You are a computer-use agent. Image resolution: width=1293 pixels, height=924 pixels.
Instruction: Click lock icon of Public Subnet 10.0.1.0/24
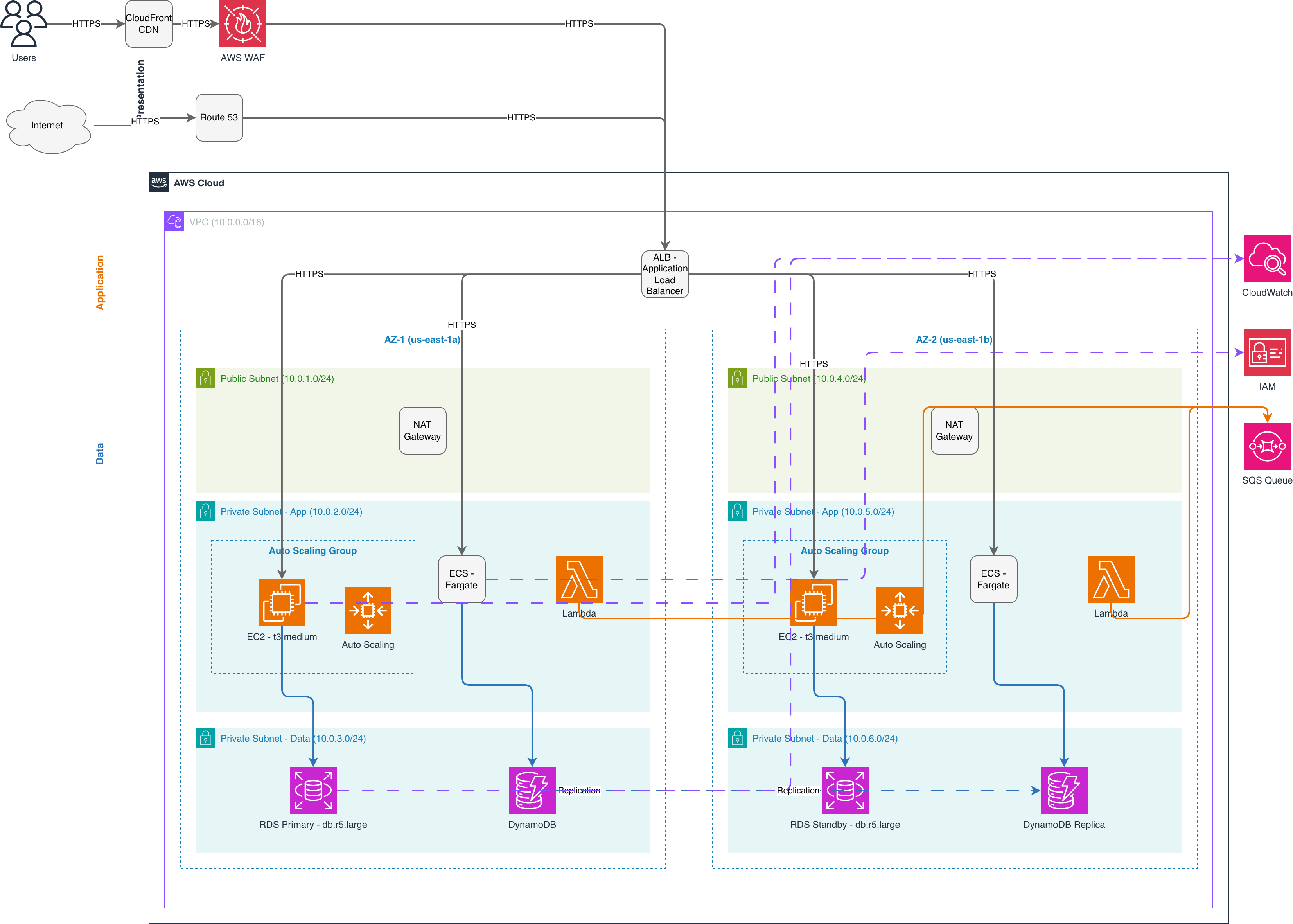point(206,378)
